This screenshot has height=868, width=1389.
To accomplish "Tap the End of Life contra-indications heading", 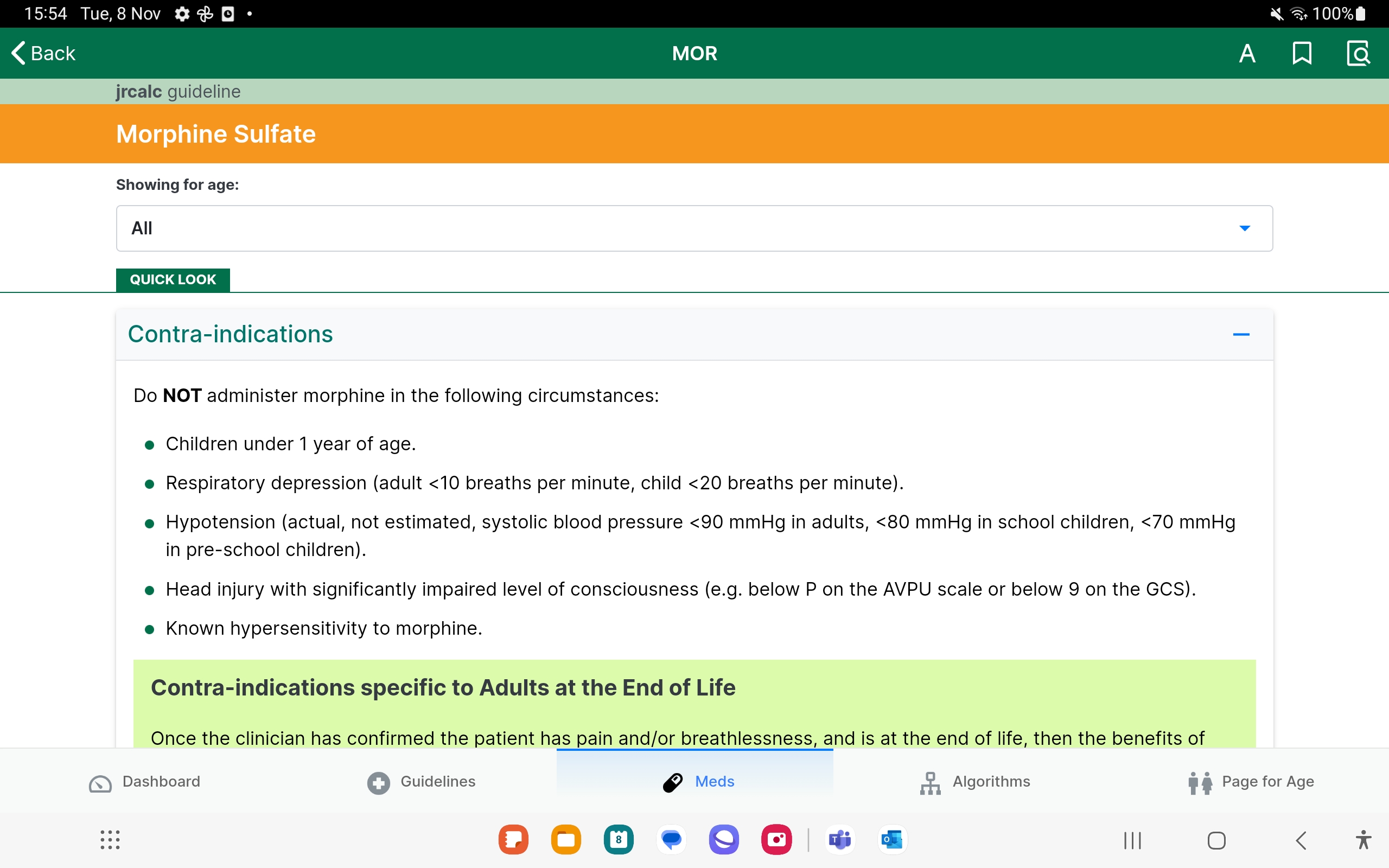I will click(443, 688).
